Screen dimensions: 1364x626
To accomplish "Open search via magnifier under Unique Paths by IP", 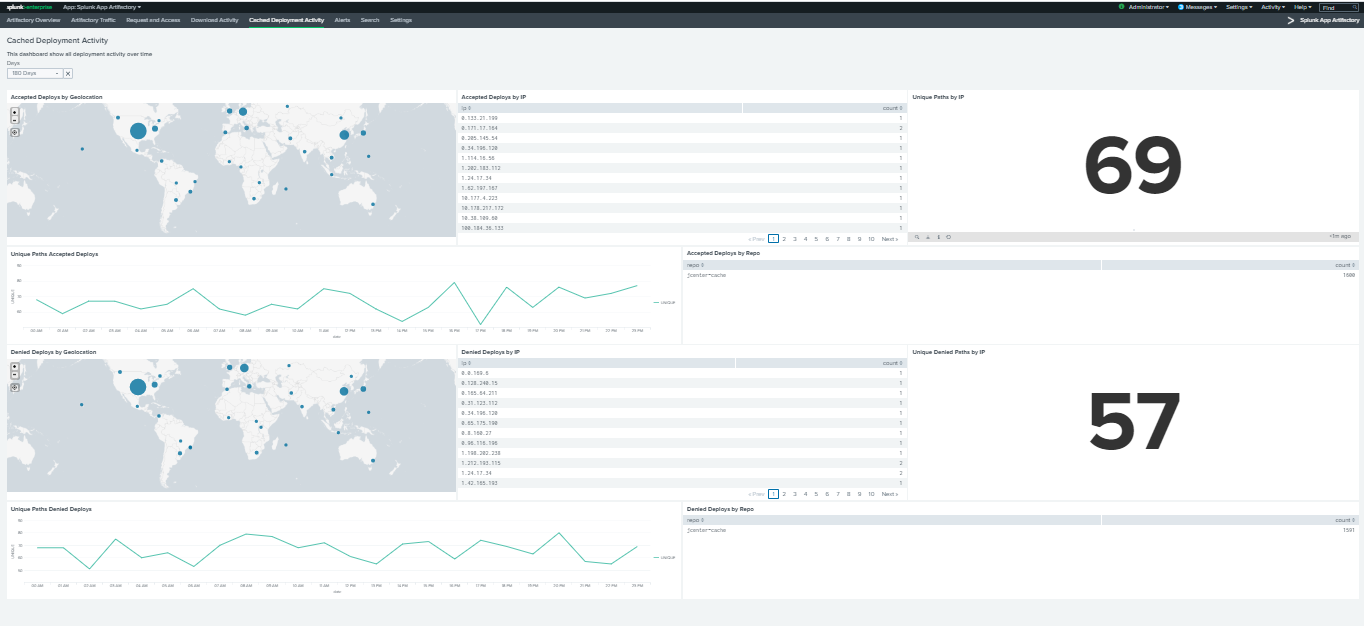I will tap(917, 237).
